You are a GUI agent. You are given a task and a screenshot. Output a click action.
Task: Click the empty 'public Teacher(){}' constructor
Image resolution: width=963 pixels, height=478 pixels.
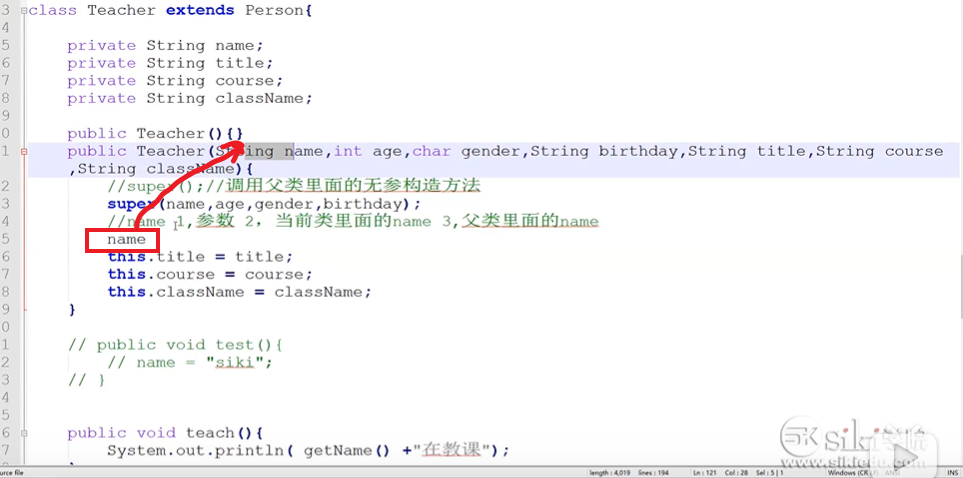tap(155, 133)
